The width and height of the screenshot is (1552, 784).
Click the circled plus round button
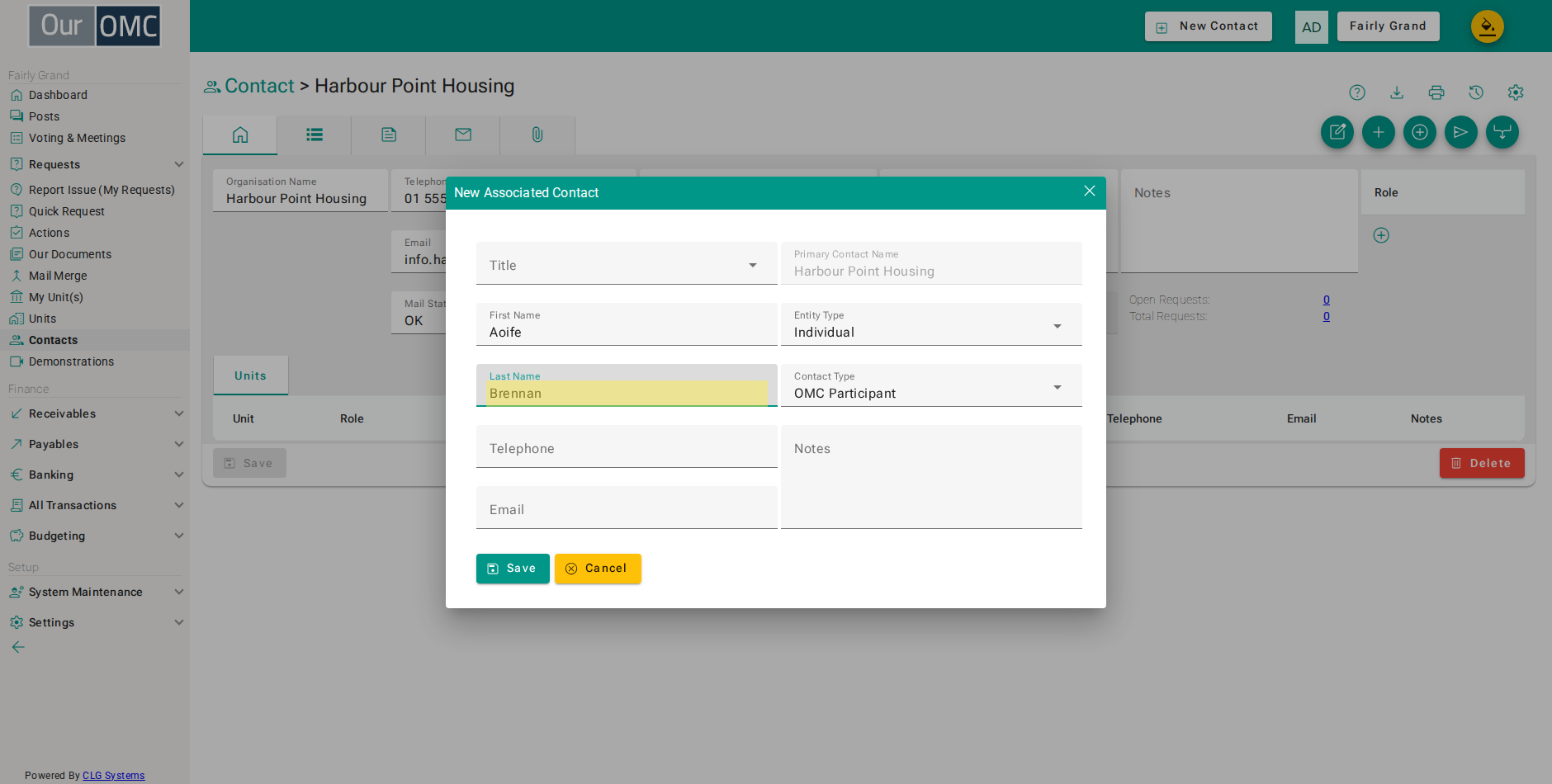(1420, 132)
